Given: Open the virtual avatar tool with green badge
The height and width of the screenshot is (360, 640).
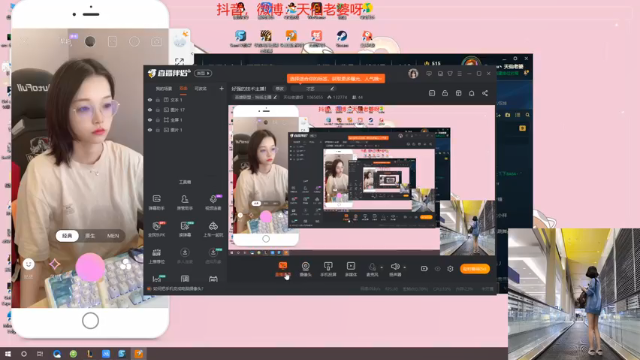Looking at the screenshot, I should [213, 256].
